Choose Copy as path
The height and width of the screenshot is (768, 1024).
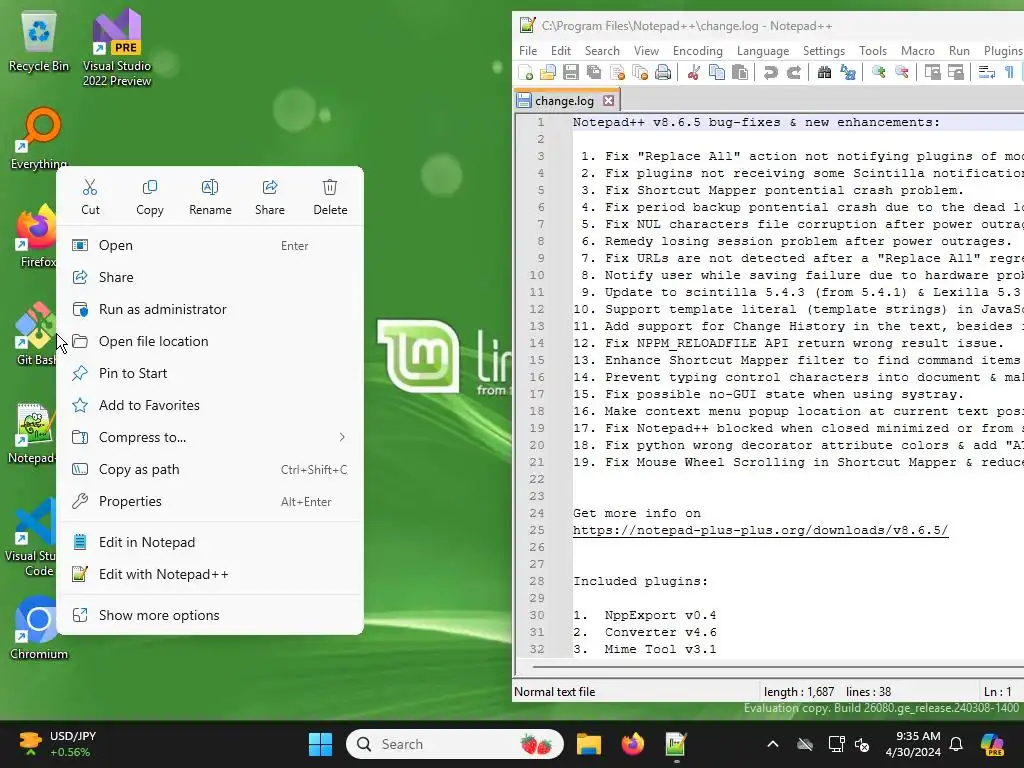coord(210,470)
